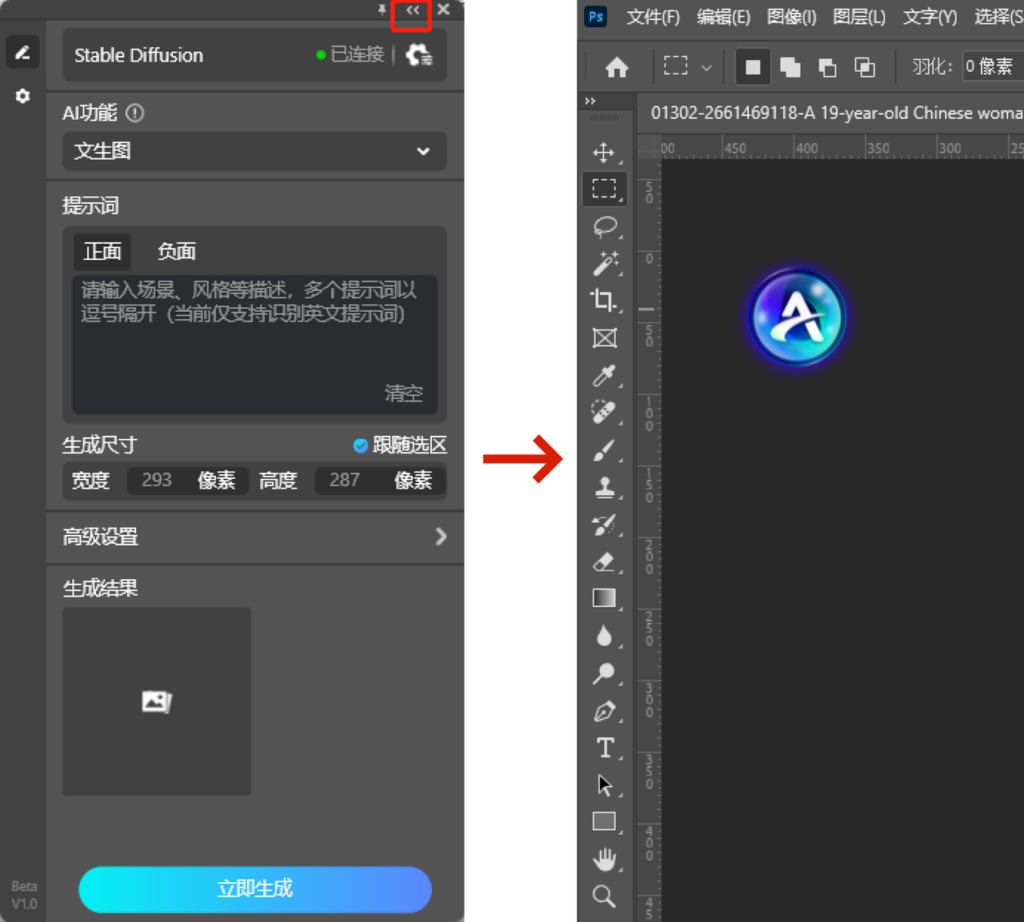Click the empty 生成结果 thumbnail

pos(157,701)
